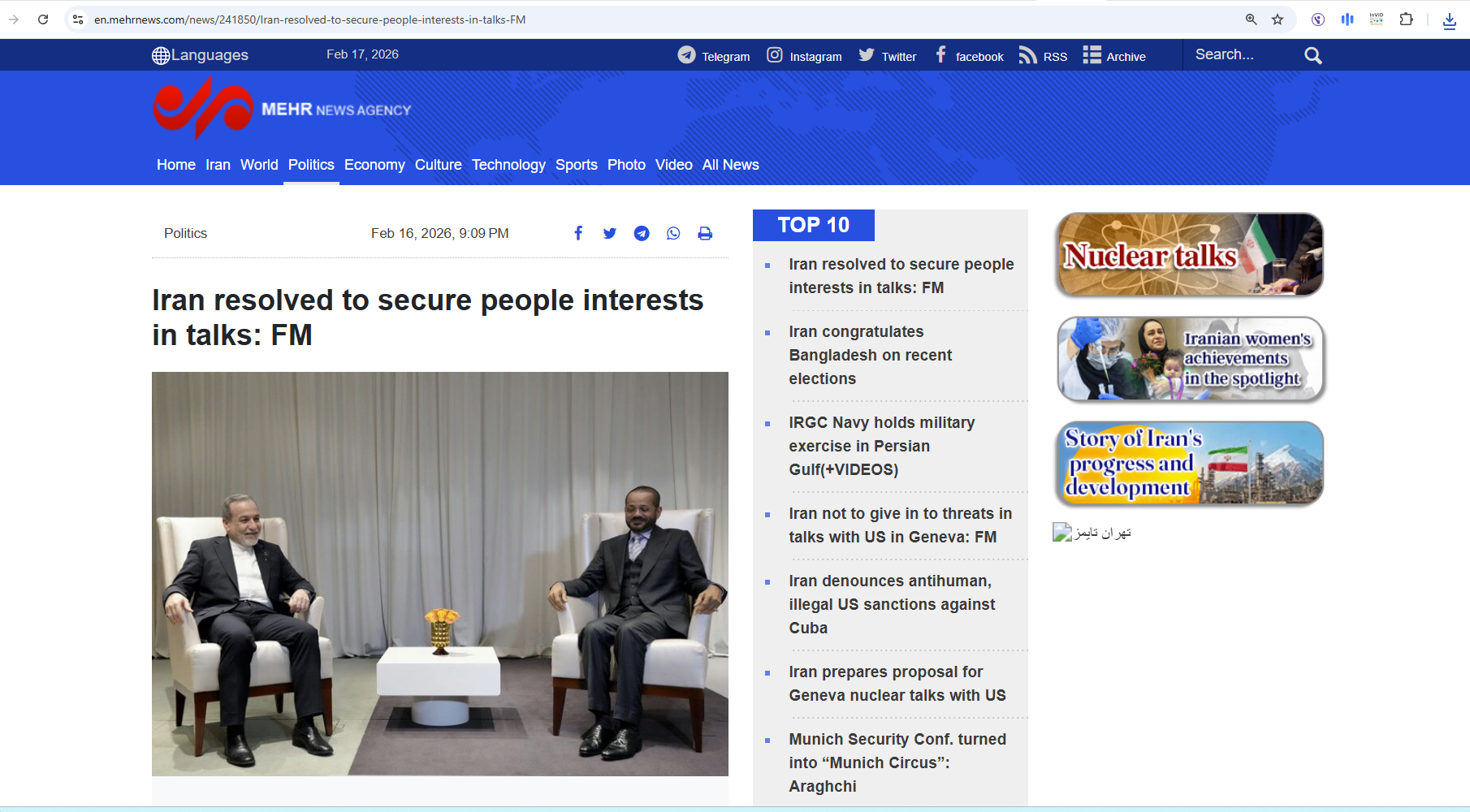Read 'IRGC Navy holds military exercise' story

coord(882,446)
